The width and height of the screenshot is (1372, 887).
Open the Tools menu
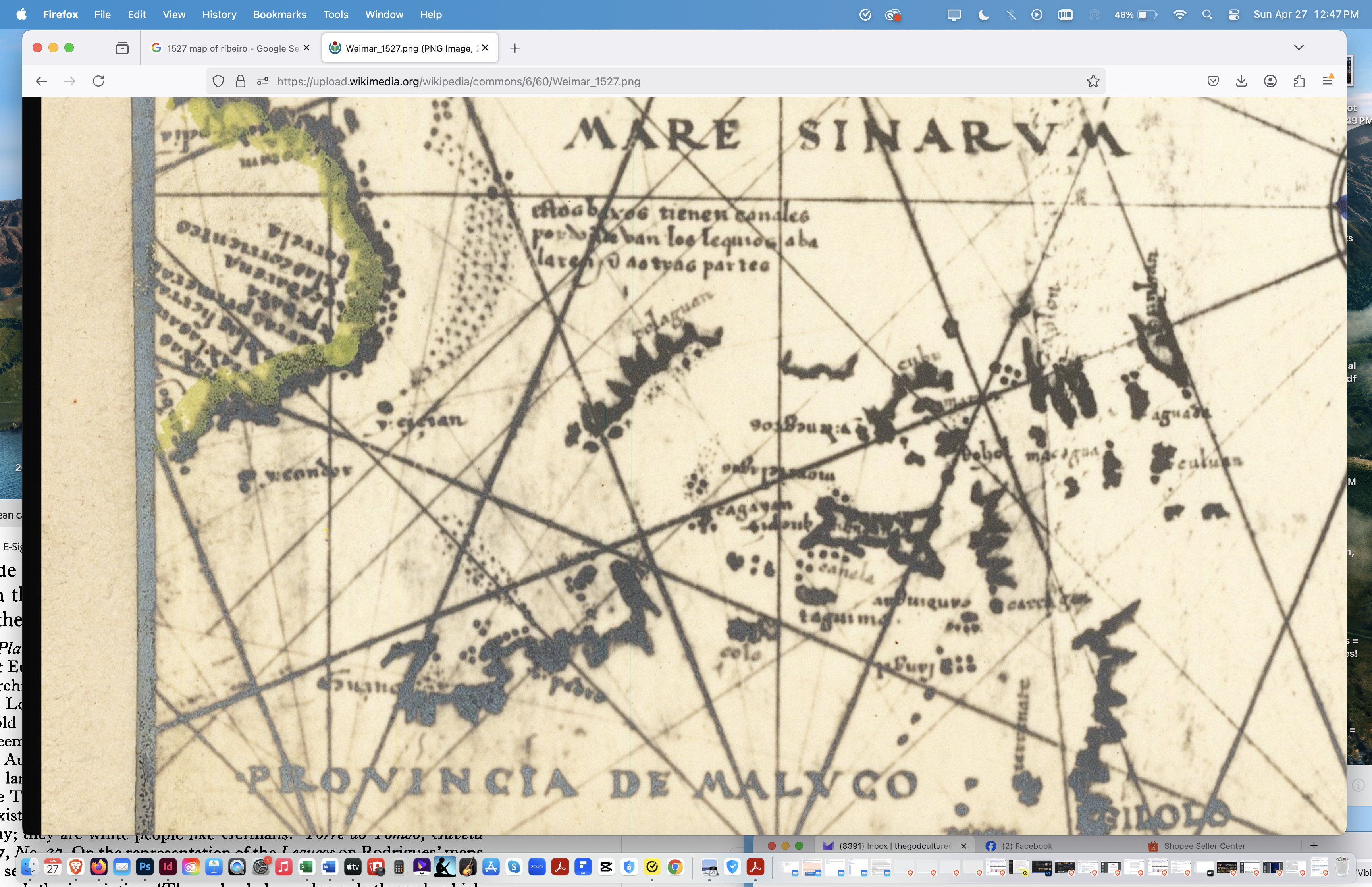(336, 14)
